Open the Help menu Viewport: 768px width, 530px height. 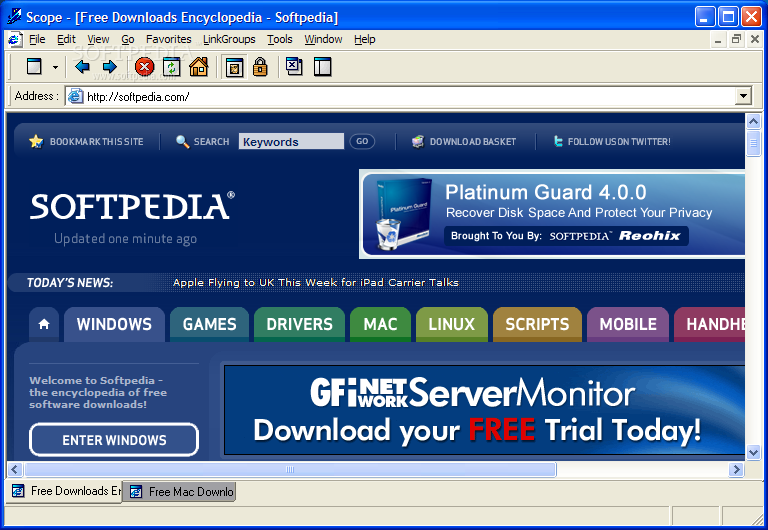point(364,39)
